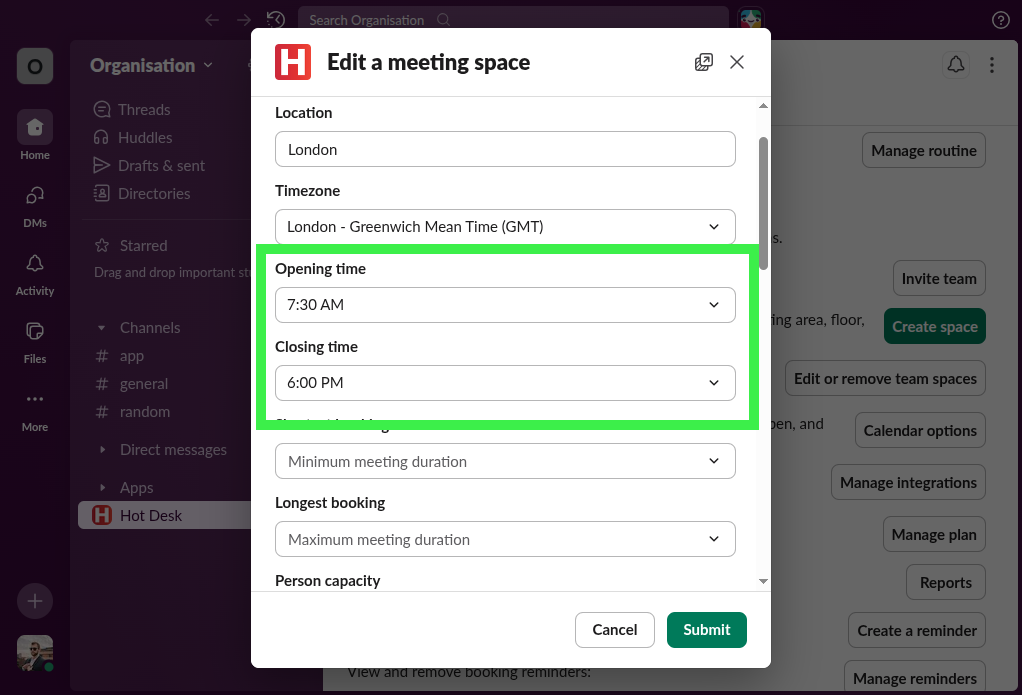This screenshot has width=1022, height=695.
Task: Open the Closing time dropdown
Action: 505,383
